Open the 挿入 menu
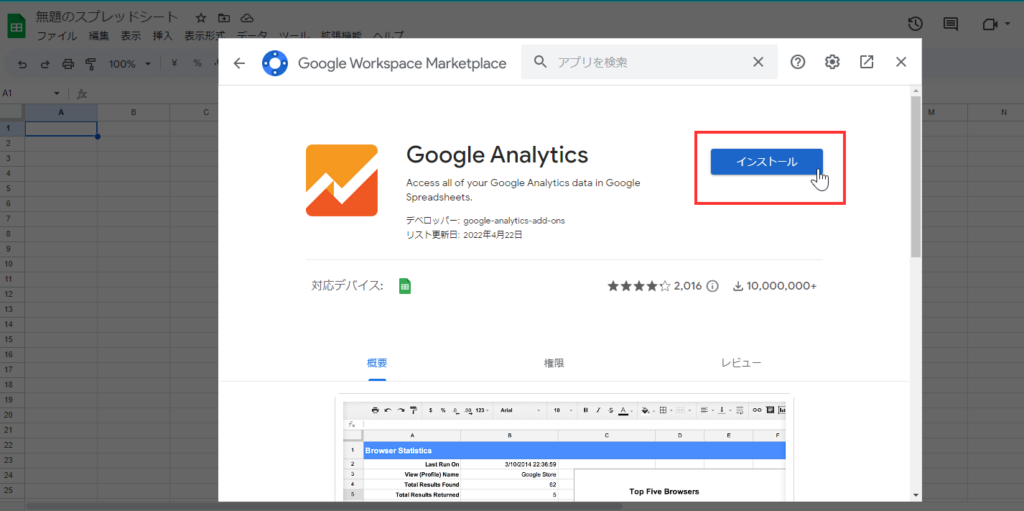This screenshot has width=1024, height=511. pyautogui.click(x=162, y=36)
